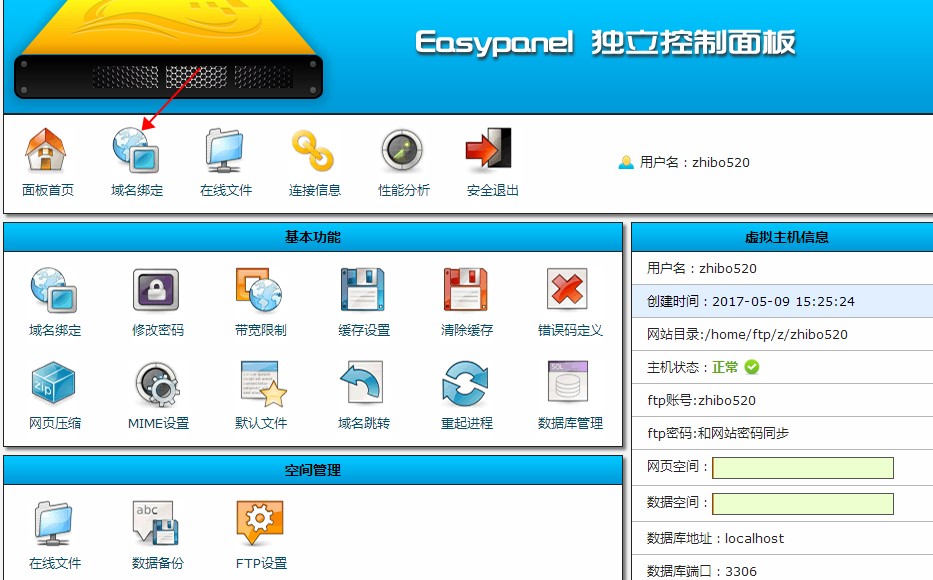Screen dimensions: 933x580
Task: Open MIME设置 gear icon
Action: point(157,384)
